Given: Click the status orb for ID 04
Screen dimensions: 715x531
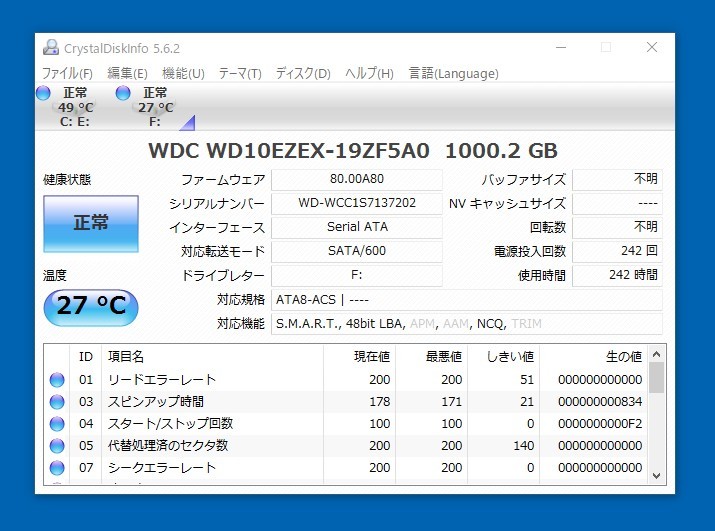Looking at the screenshot, I should pyautogui.click(x=57, y=424).
